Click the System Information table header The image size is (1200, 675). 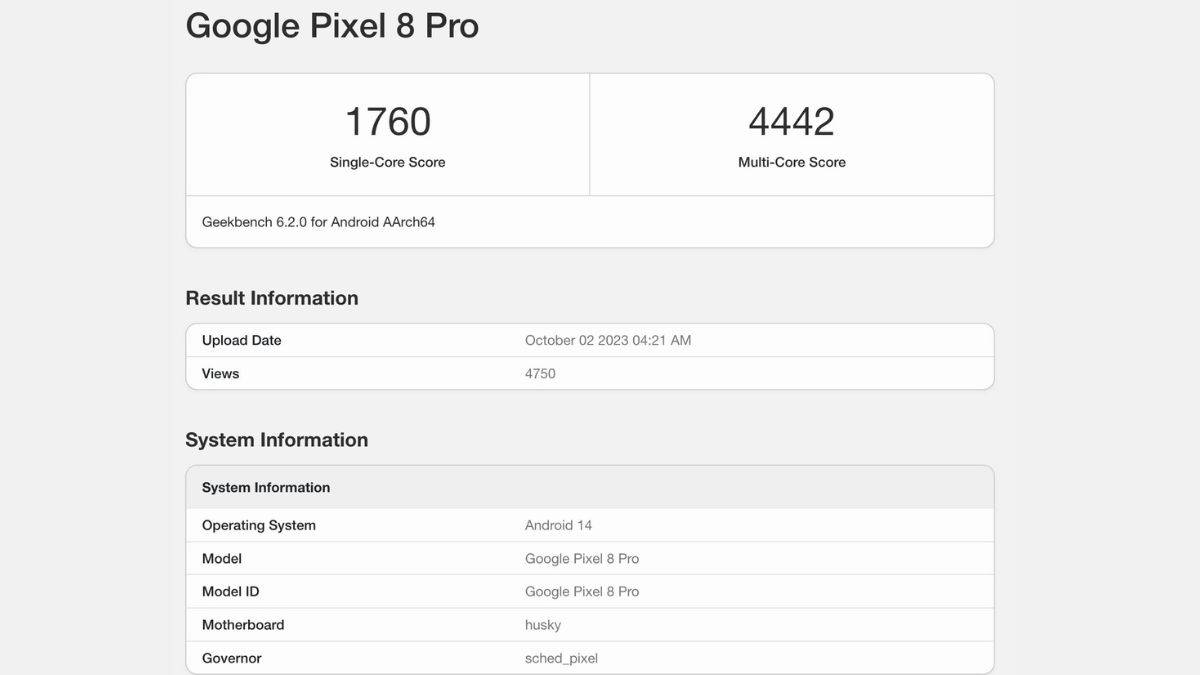tap(265, 487)
